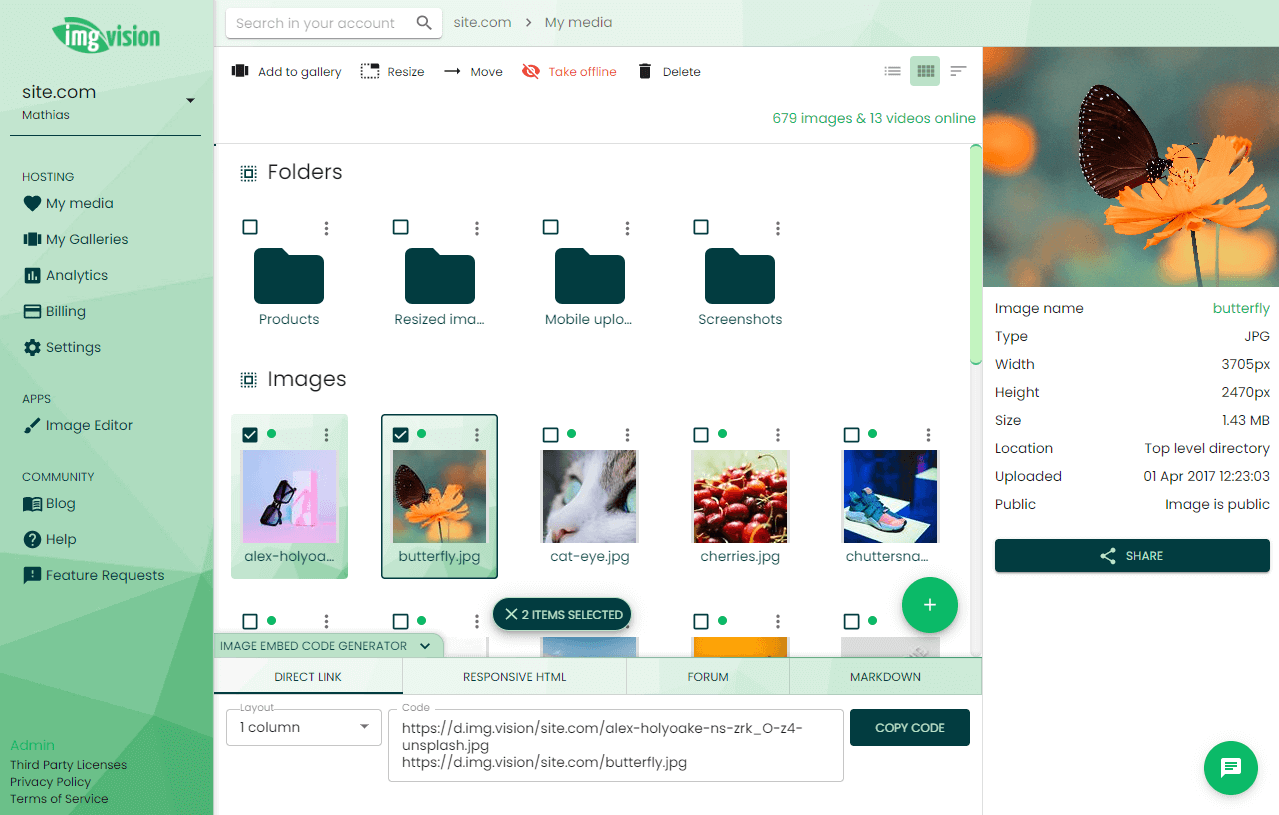Viewport: 1279px width, 815px height.
Task: Open the sort options icon
Action: click(x=957, y=71)
